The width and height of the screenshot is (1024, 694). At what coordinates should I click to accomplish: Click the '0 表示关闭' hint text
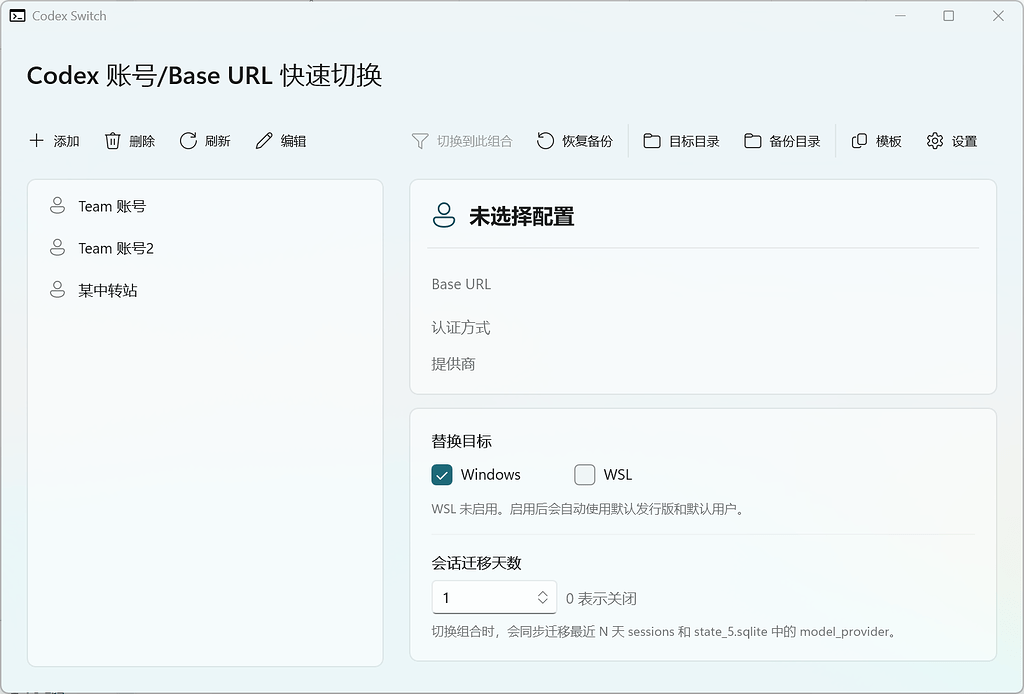(x=601, y=598)
